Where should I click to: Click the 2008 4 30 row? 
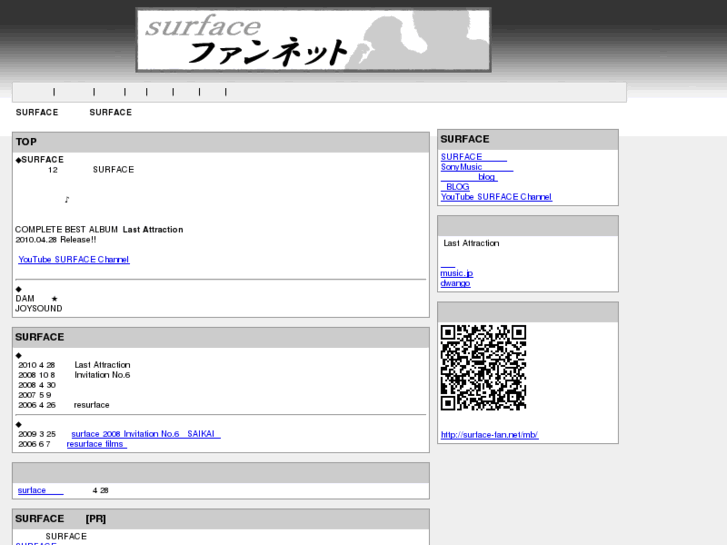[37, 385]
